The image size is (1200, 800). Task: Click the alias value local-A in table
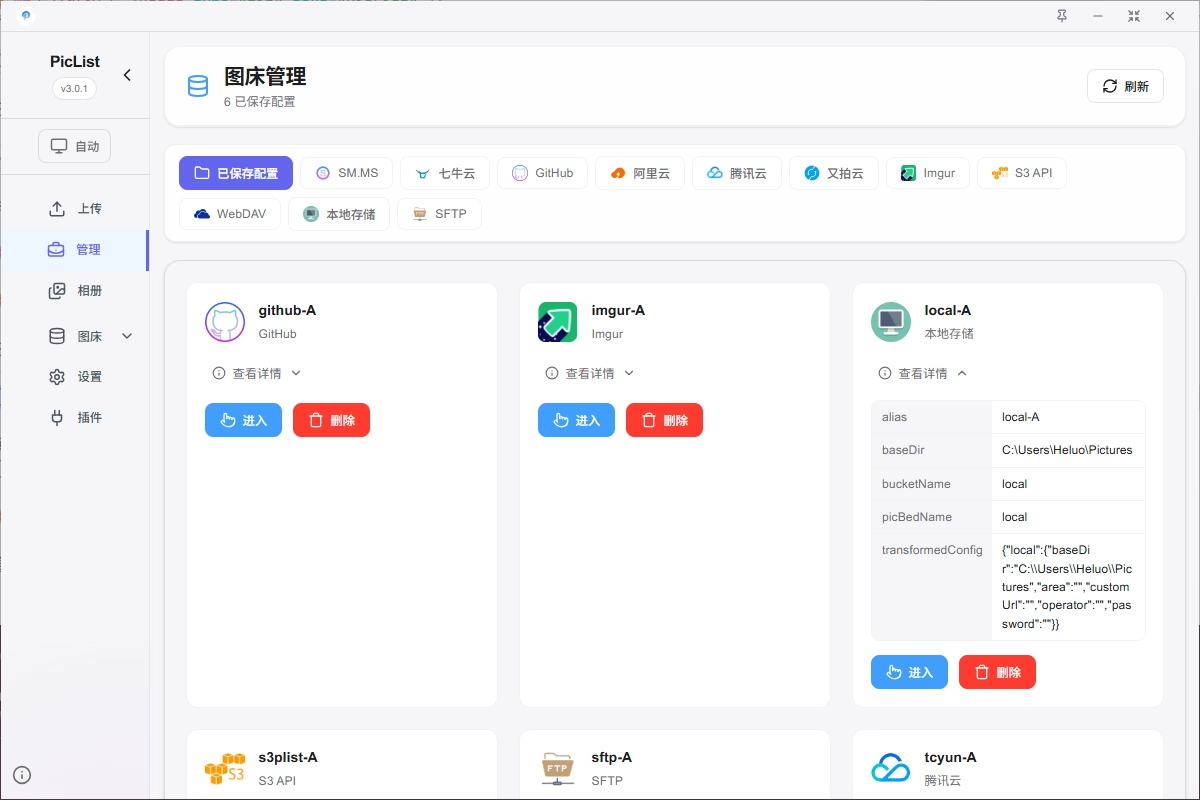click(x=1021, y=417)
